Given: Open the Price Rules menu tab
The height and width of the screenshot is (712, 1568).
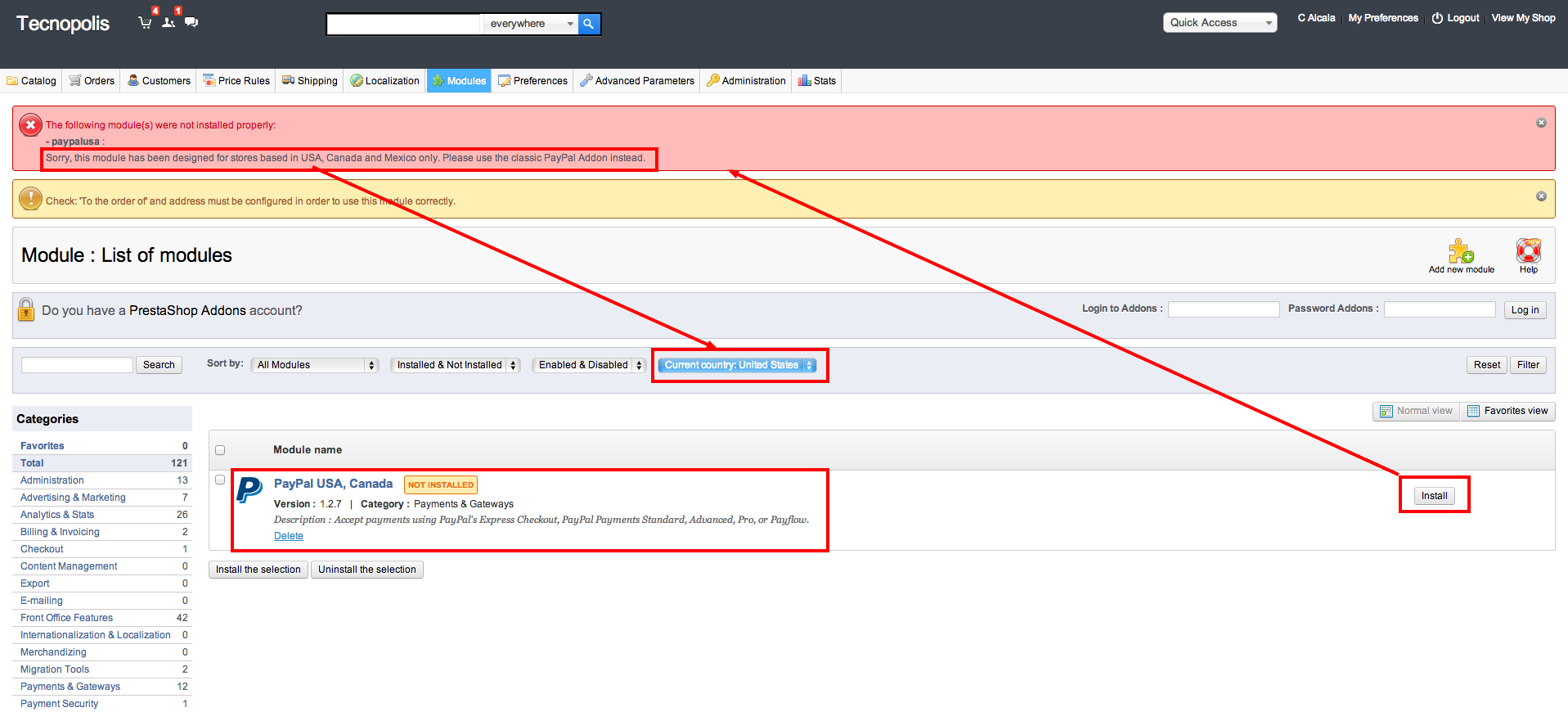Looking at the screenshot, I should click(236, 81).
